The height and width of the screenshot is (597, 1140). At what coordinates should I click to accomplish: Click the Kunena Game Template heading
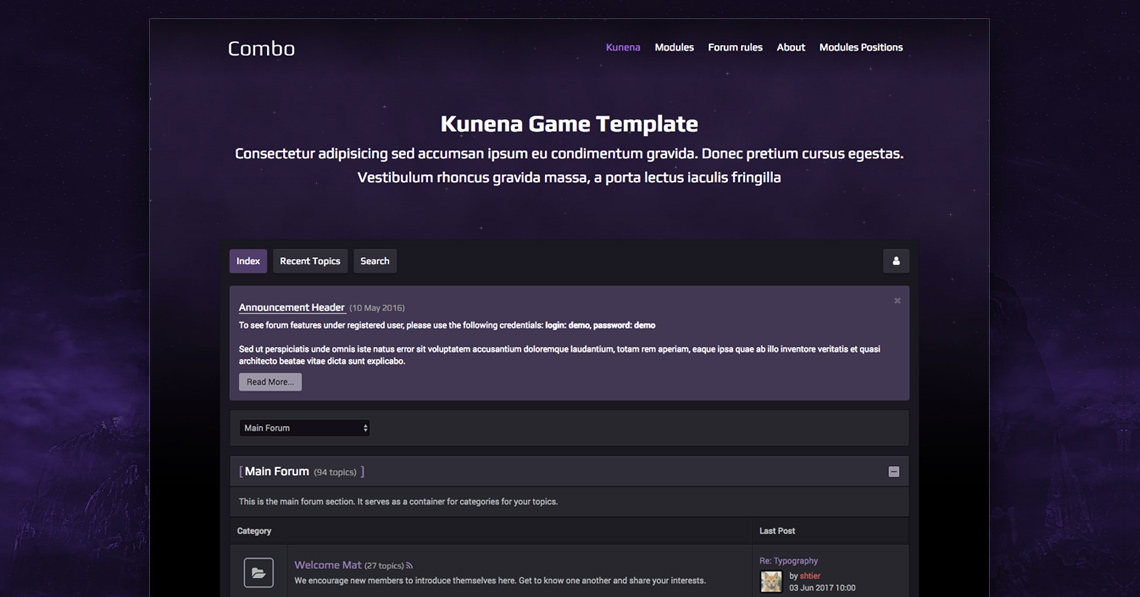click(x=569, y=124)
